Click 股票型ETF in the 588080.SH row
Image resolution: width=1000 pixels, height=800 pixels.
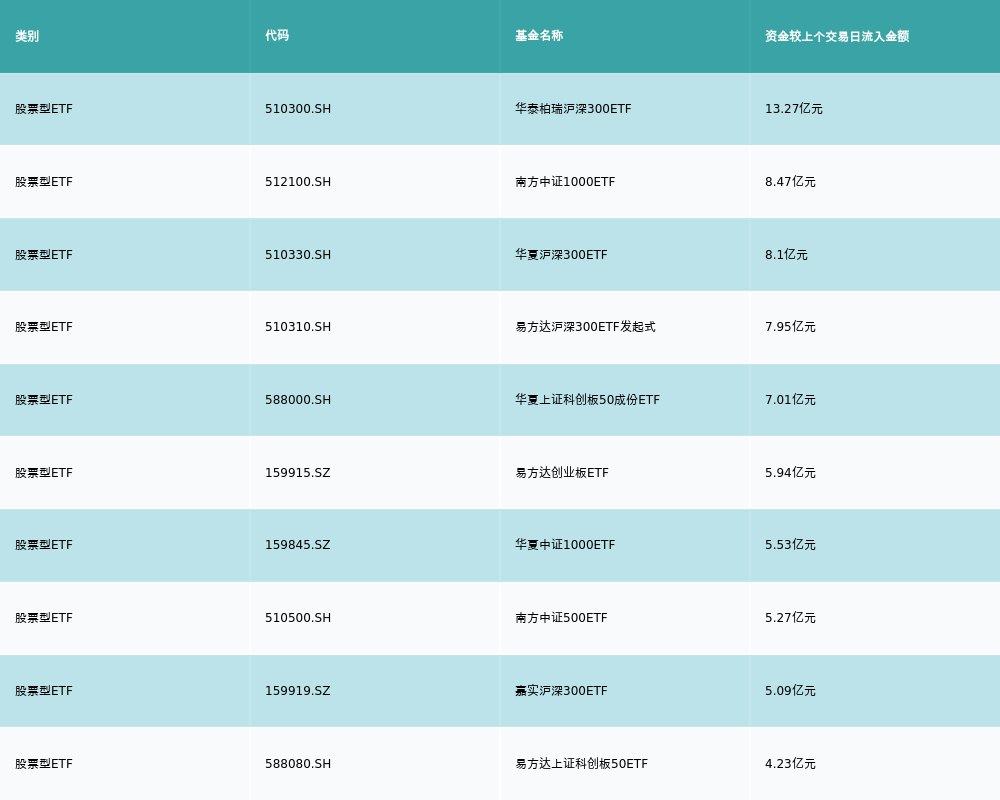44,764
